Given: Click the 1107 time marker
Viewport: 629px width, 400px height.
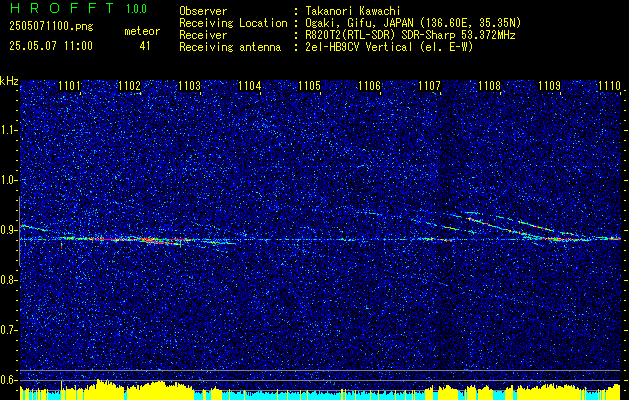Looking at the screenshot, I should (429, 86).
